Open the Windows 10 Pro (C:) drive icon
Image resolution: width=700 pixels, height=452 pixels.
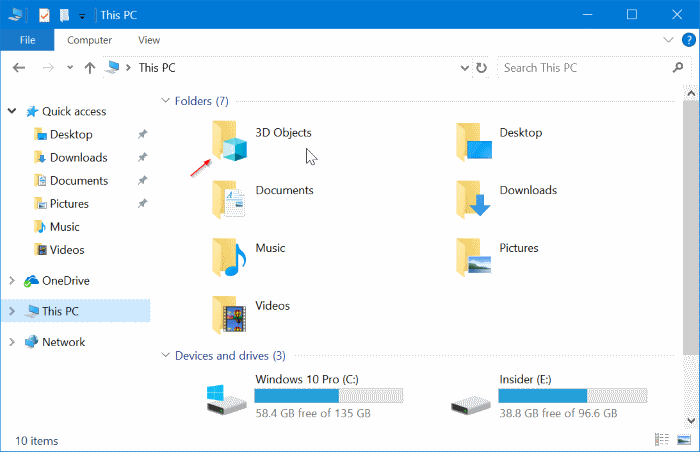coord(229,396)
